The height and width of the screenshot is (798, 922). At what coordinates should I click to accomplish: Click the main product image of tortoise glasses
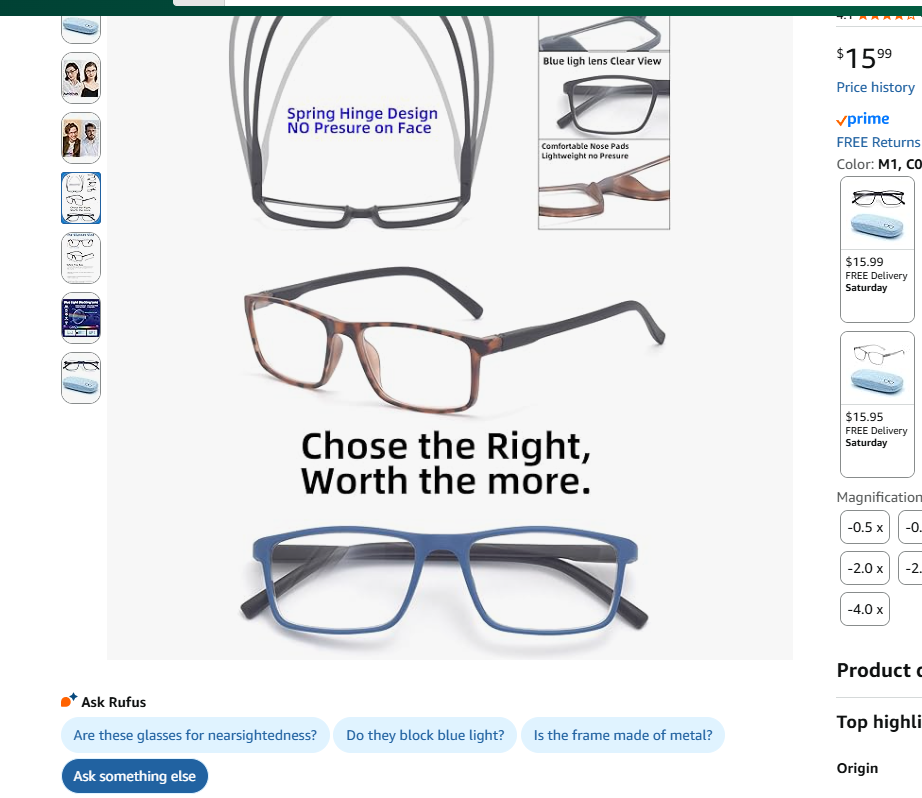pyautogui.click(x=450, y=338)
